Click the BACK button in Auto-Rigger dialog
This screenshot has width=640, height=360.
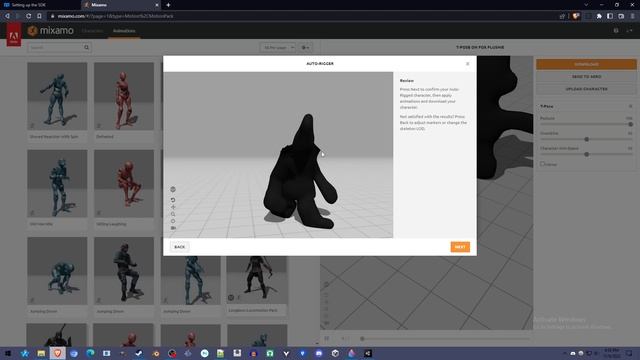tap(180, 247)
